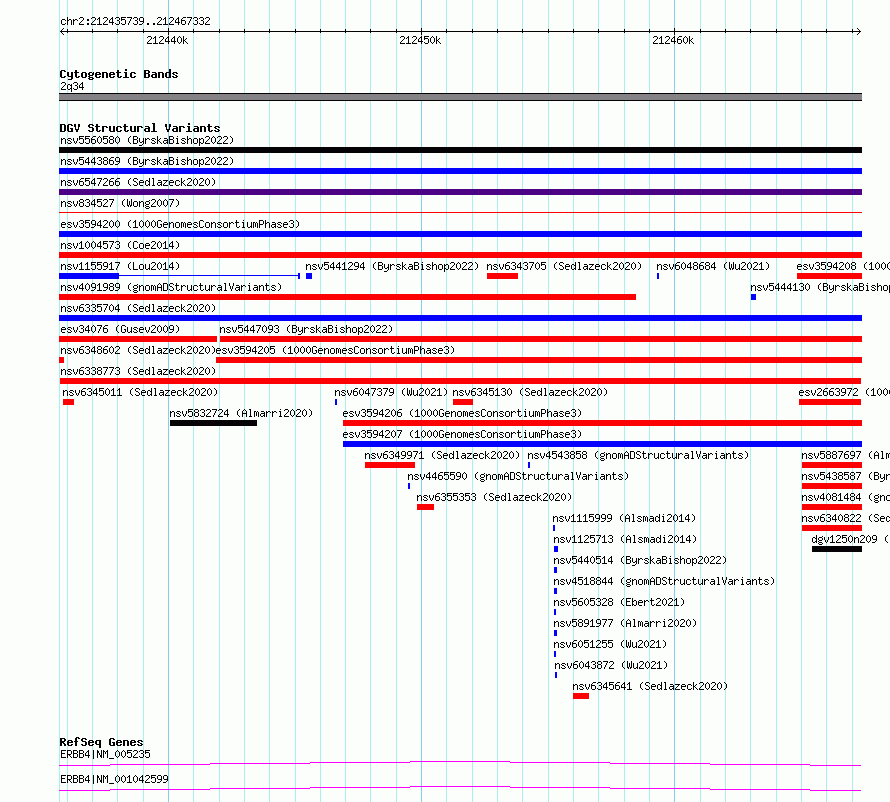This screenshot has width=890, height=802.
Task: Click the black bar under nsv5832724
Action: pyautogui.click(x=213, y=423)
